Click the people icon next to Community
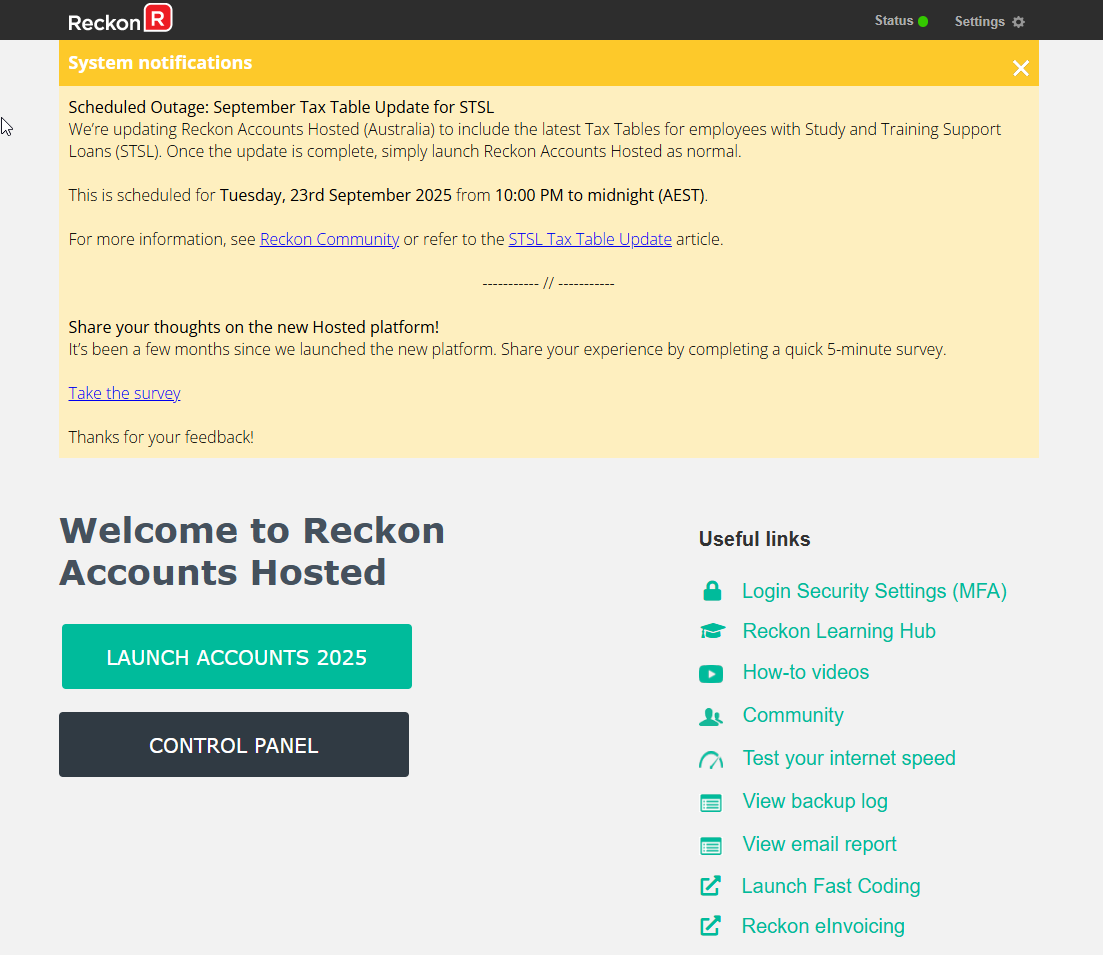 click(711, 717)
